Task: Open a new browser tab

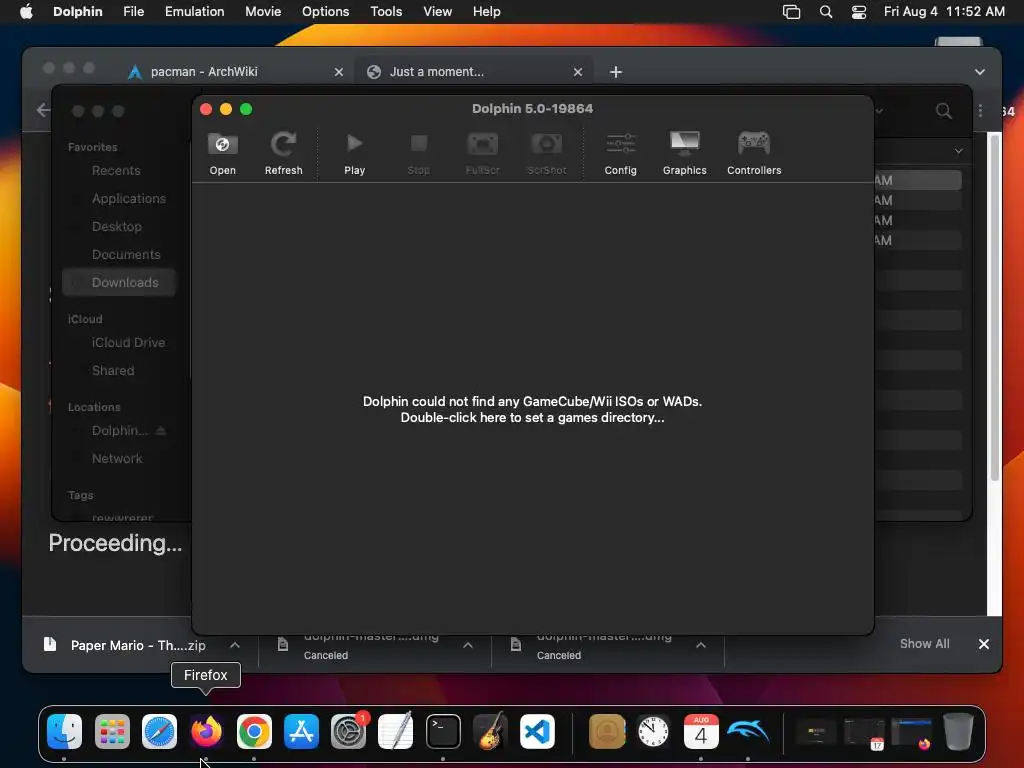Action: click(x=616, y=72)
